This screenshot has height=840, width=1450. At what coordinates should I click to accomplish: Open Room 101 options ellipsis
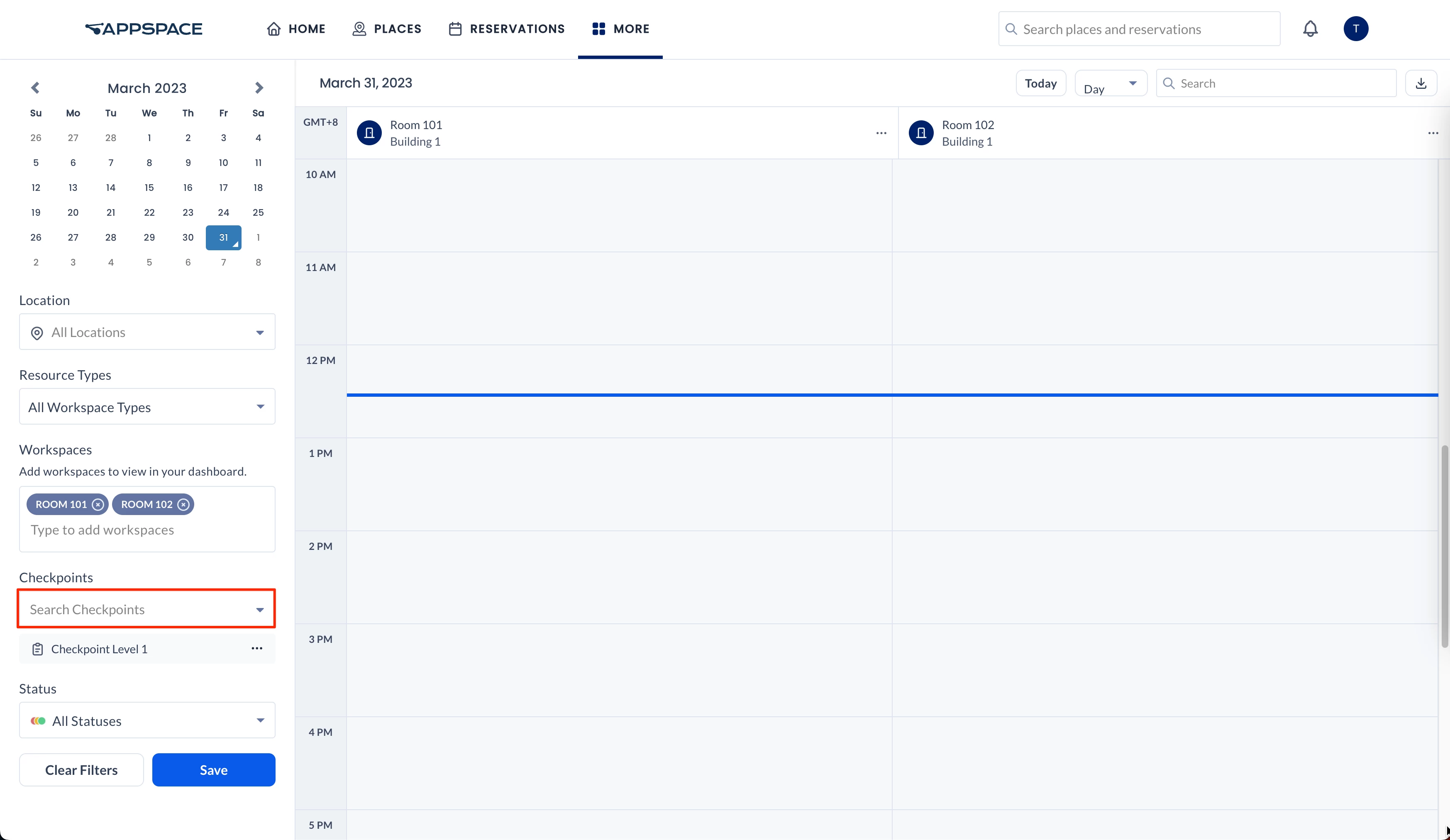(x=881, y=133)
